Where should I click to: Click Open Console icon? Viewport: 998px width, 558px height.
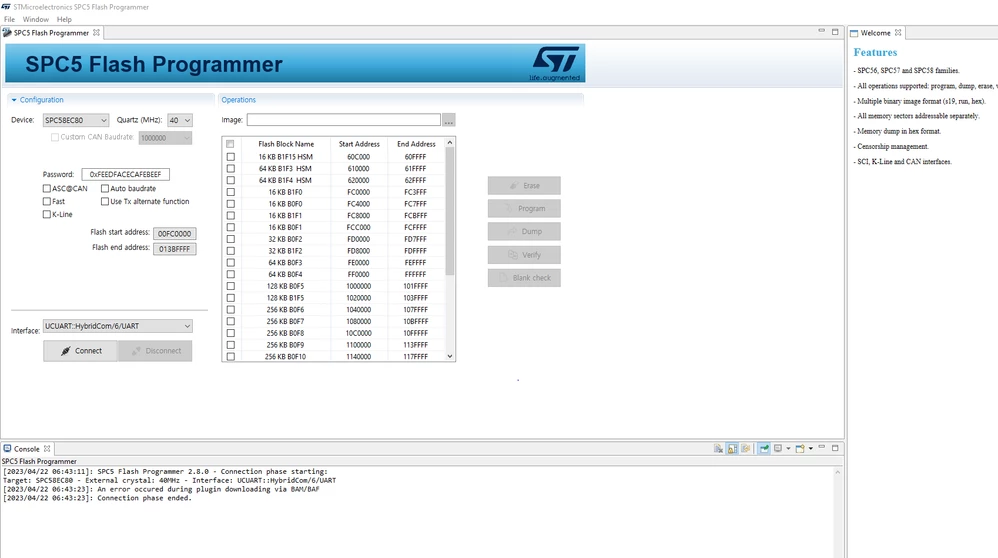point(800,449)
